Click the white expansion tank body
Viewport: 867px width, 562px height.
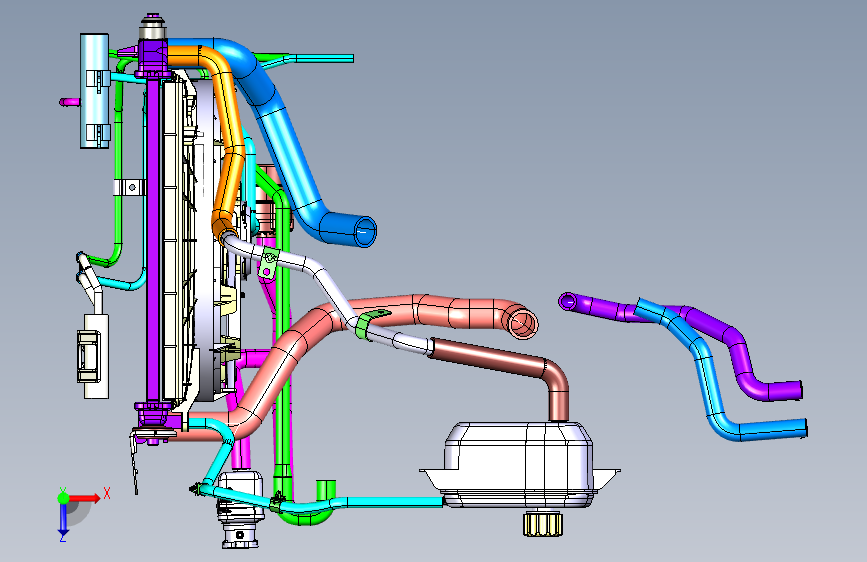pyautogui.click(x=517, y=465)
